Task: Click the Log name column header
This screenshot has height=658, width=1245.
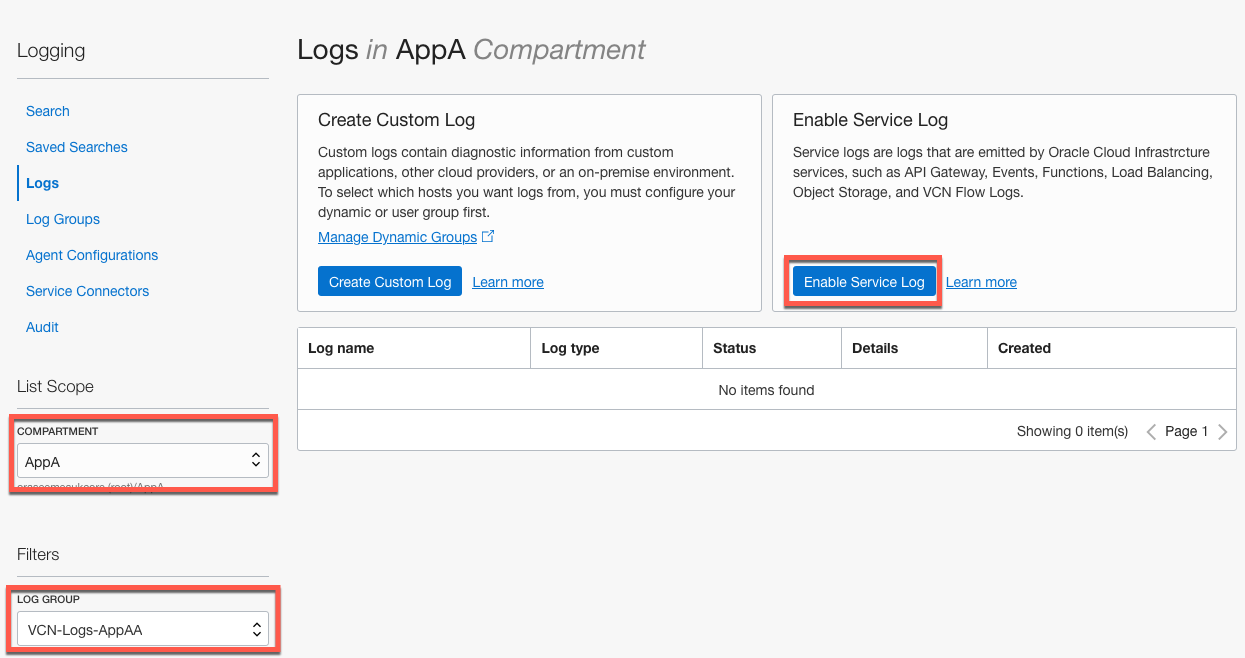Action: (341, 348)
